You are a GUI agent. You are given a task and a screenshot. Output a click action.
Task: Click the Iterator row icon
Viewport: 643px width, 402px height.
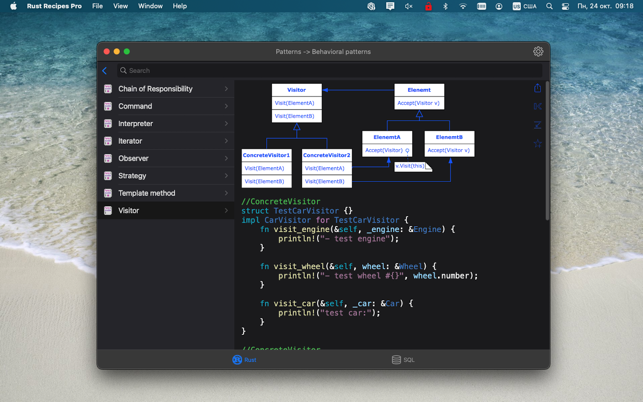click(108, 141)
